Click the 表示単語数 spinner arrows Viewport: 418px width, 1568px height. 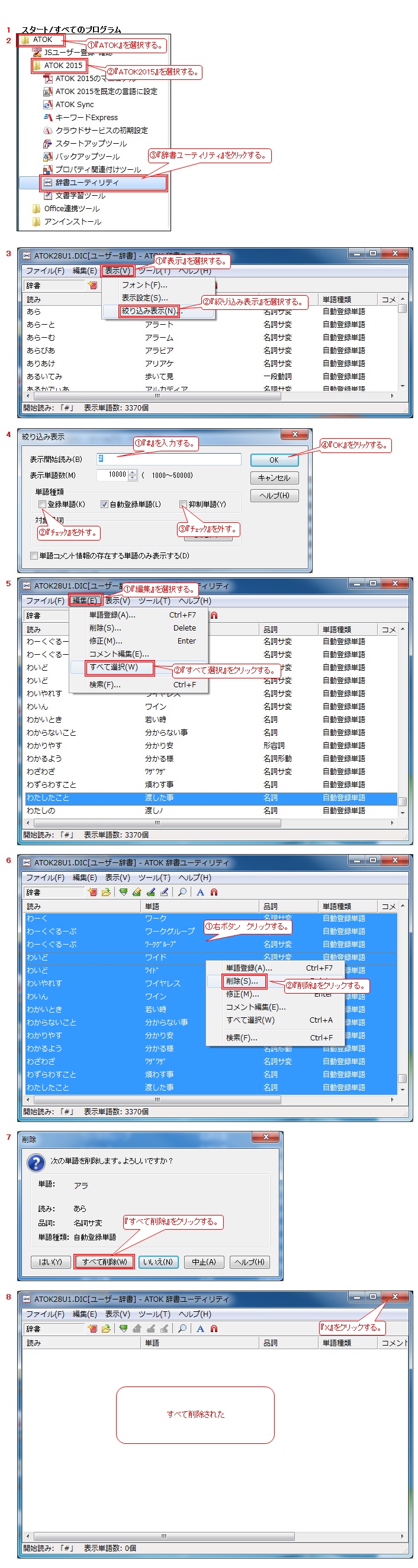pos(133,476)
